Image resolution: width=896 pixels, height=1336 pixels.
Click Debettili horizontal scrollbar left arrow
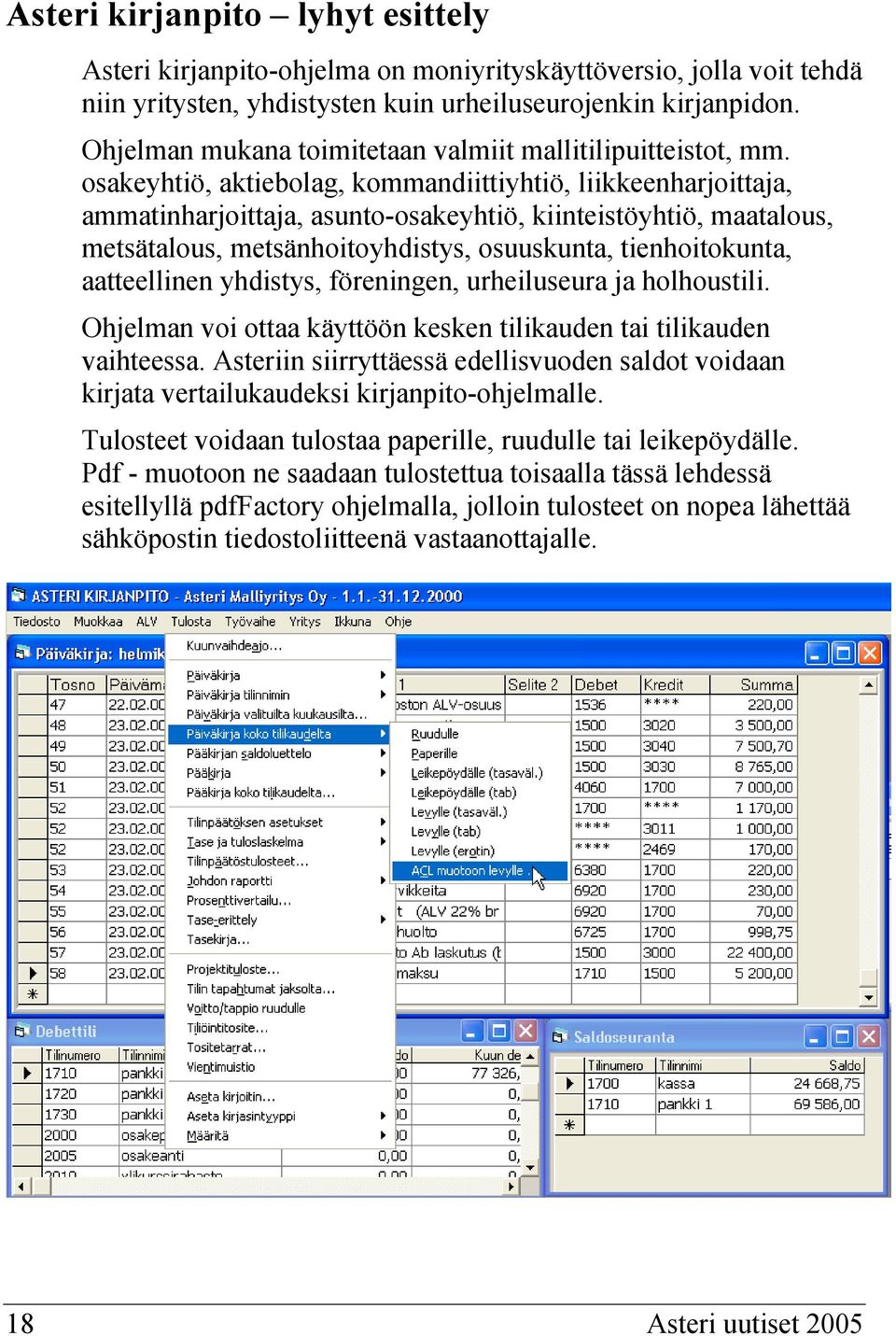tap(21, 1186)
